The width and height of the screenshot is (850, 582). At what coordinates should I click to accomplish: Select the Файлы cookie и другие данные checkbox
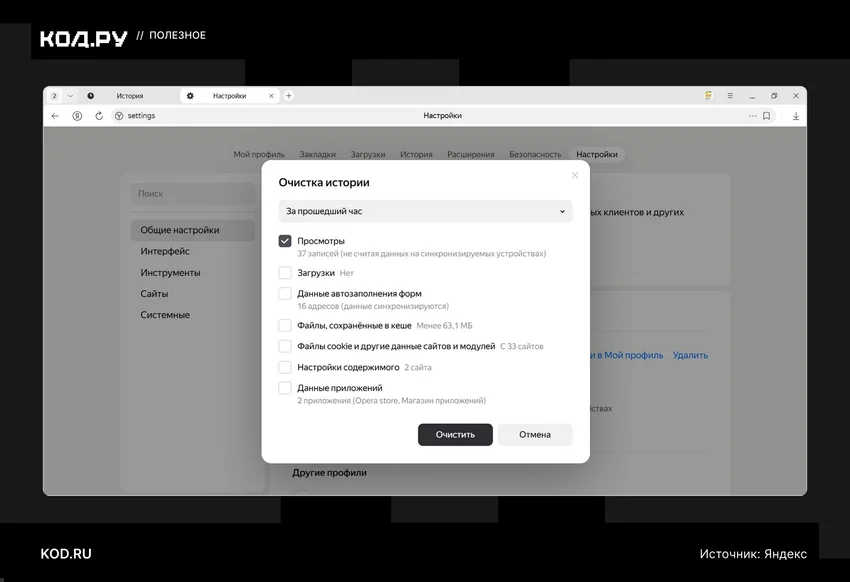tap(285, 346)
